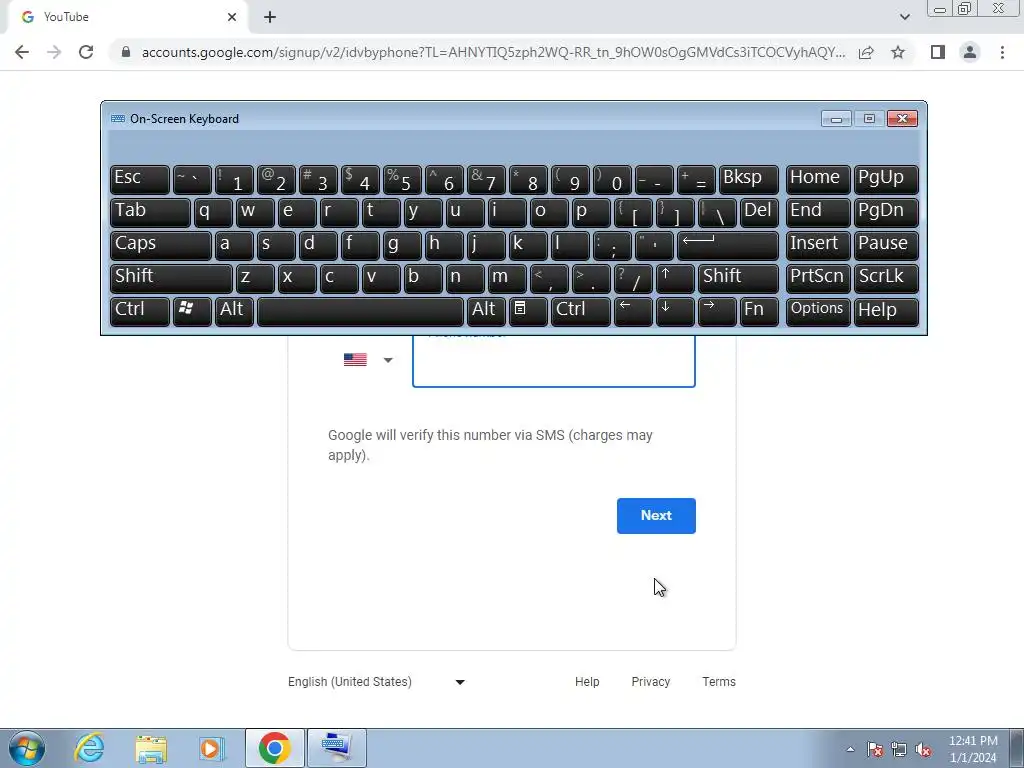This screenshot has height=768, width=1024.
Task: Click the space bar key
Action: [x=360, y=310]
